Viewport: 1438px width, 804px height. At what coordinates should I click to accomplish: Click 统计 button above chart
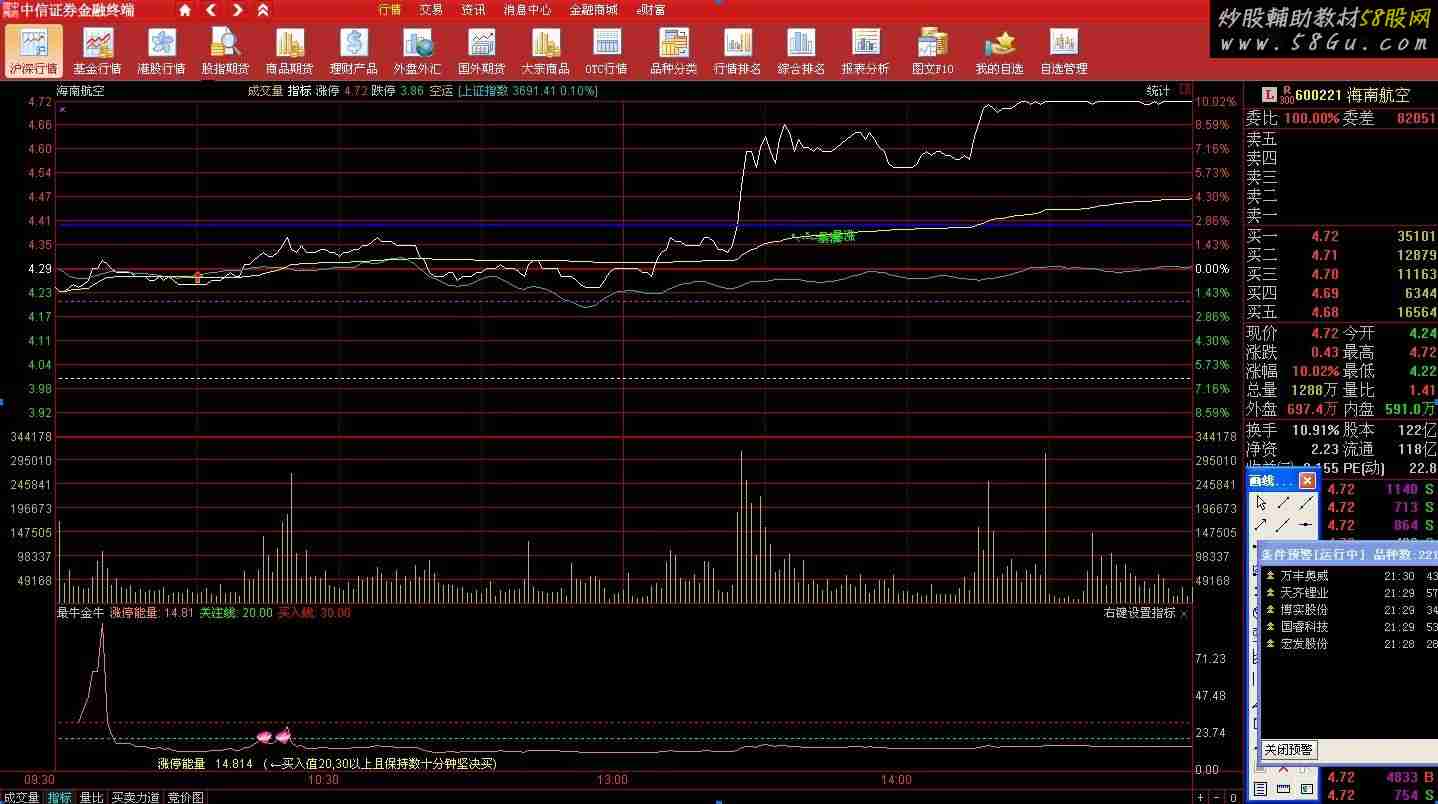pos(1158,91)
